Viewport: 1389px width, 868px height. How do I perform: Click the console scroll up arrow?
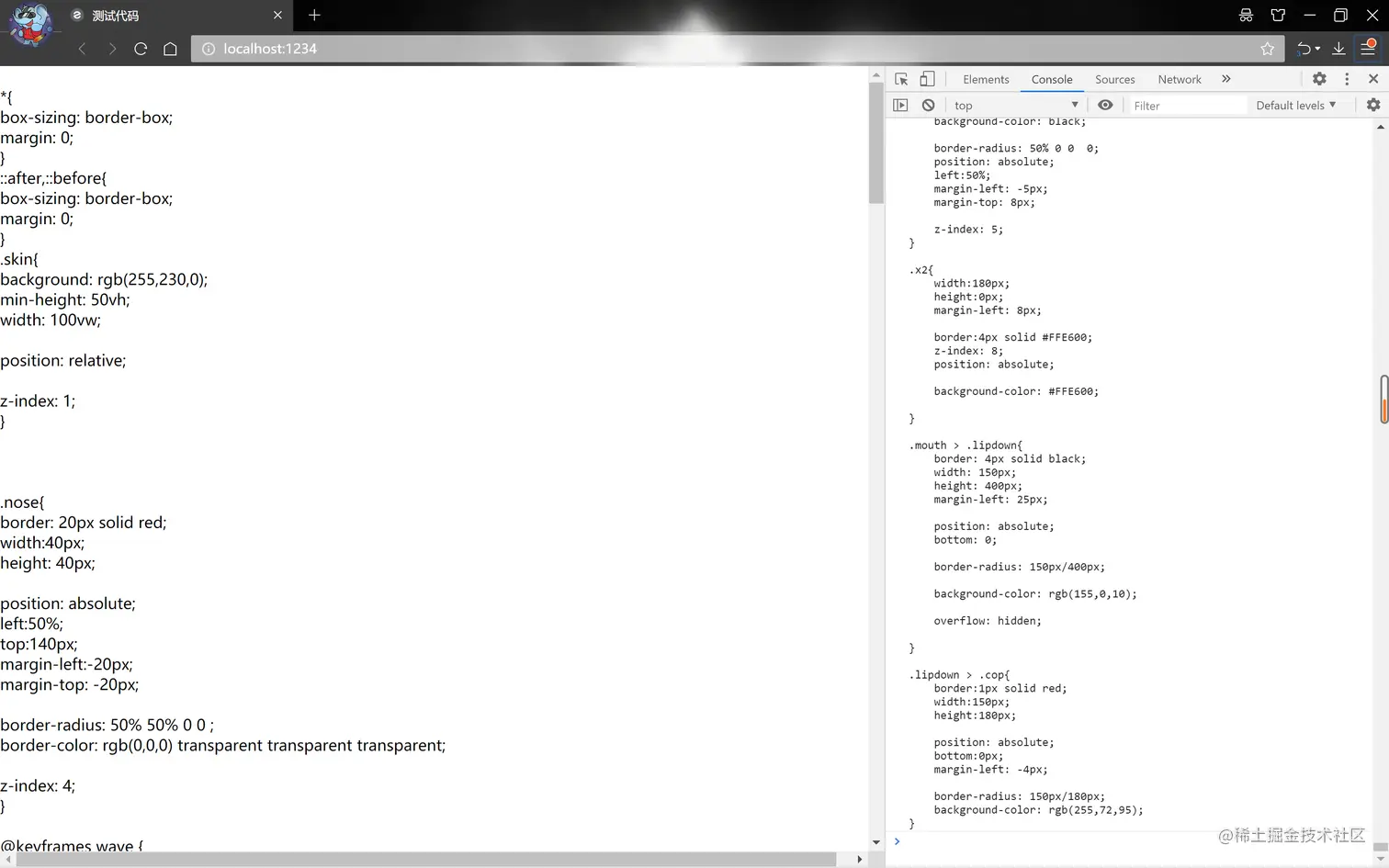click(1381, 127)
